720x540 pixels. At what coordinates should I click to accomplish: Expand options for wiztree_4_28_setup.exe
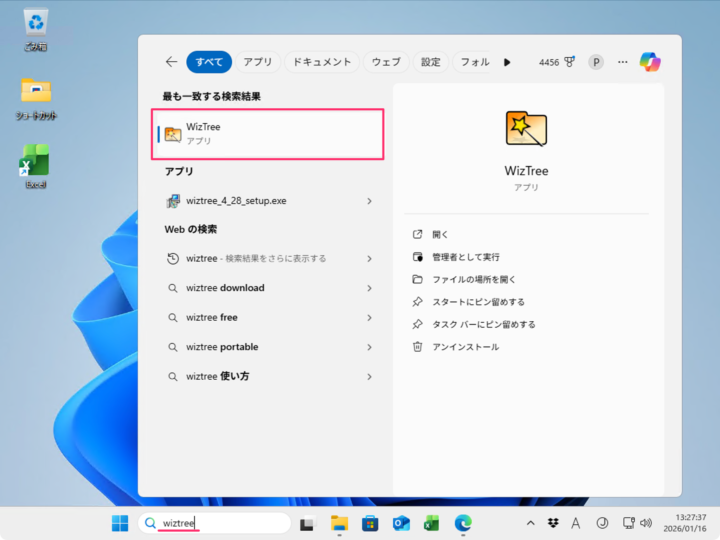[x=369, y=201]
